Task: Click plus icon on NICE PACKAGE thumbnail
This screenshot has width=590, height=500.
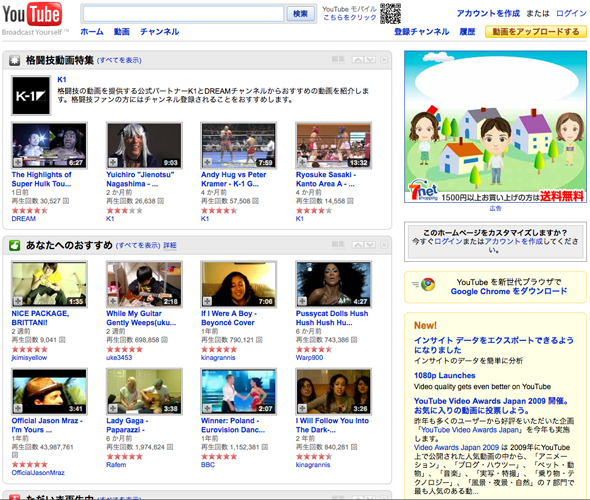Action: tap(18, 301)
